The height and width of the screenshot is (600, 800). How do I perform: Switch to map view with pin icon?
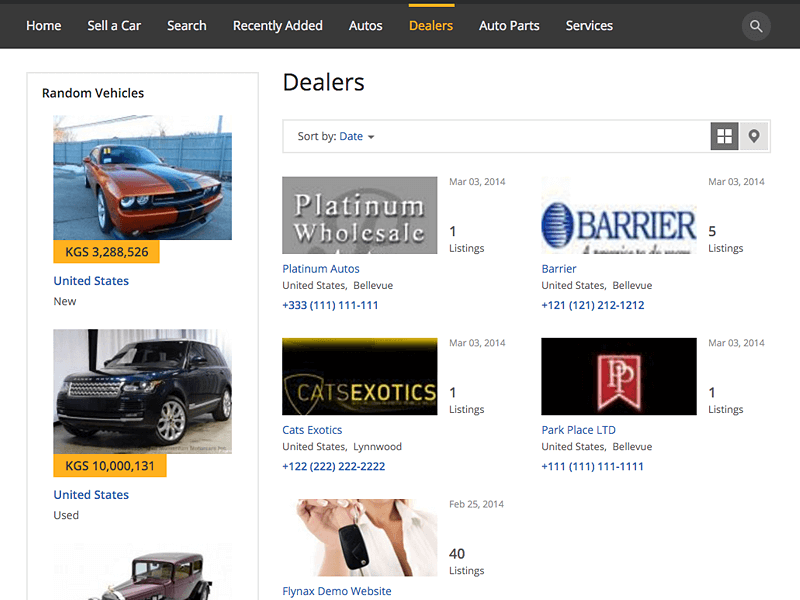pyautogui.click(x=754, y=136)
